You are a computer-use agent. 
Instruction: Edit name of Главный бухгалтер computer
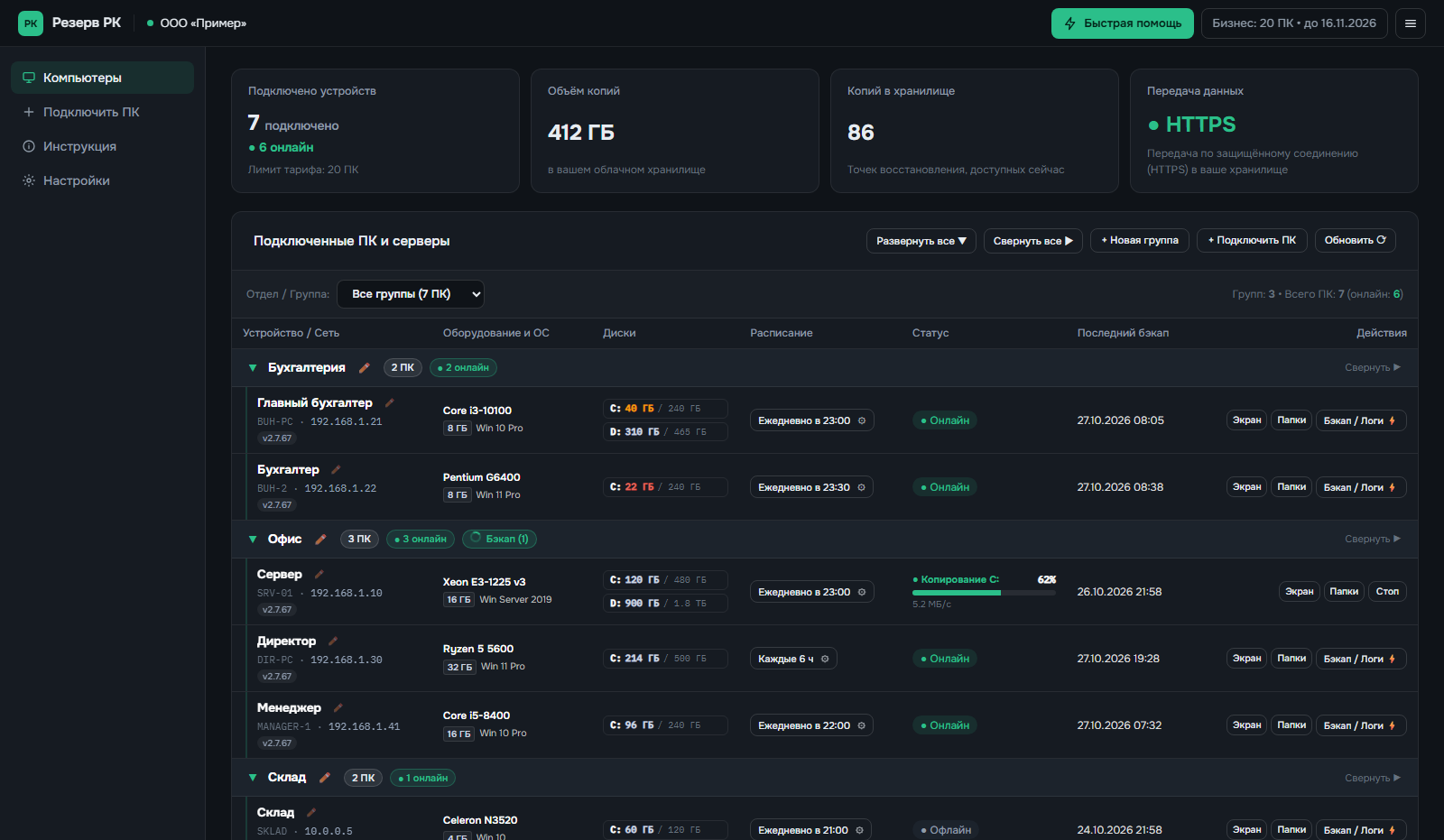(x=390, y=402)
